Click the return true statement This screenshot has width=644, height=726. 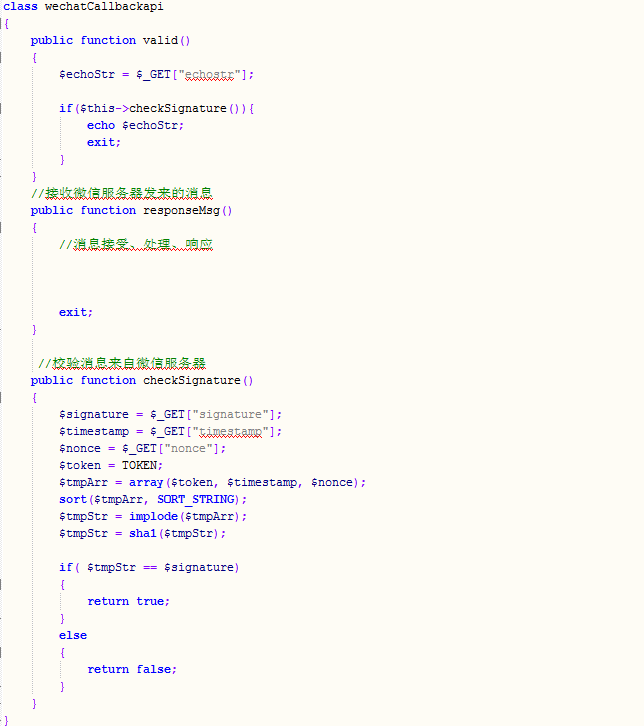coord(128,601)
